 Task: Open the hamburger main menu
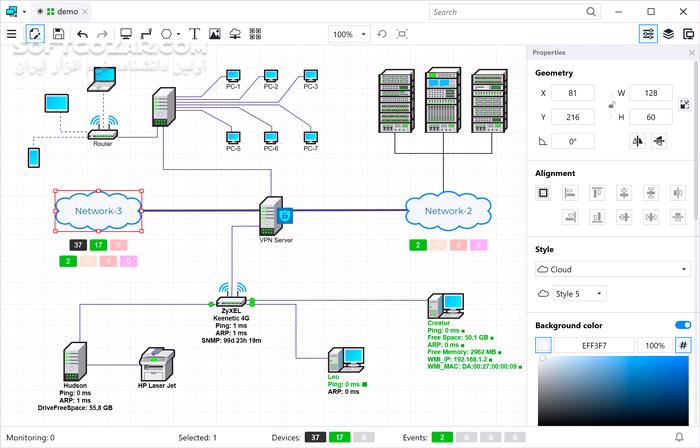point(12,34)
